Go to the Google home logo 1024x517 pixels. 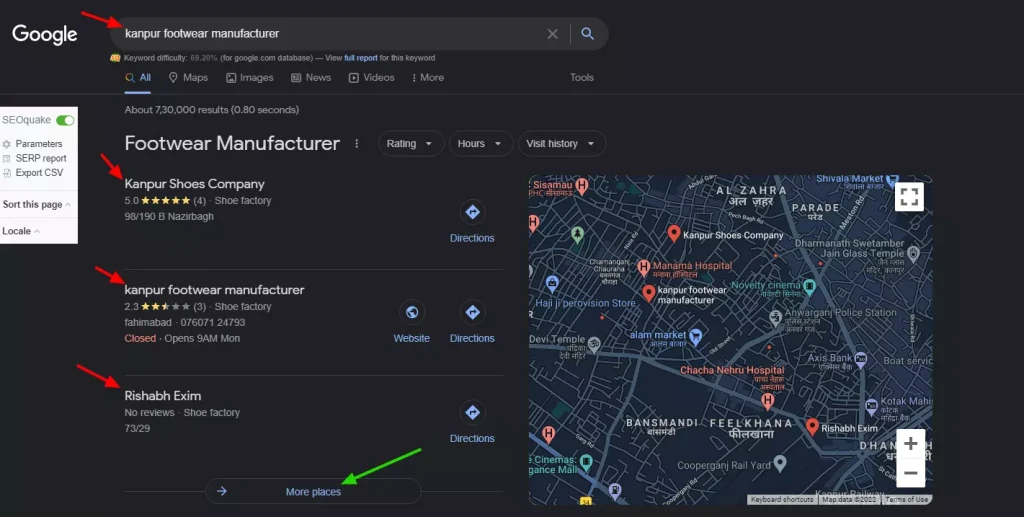[44, 34]
